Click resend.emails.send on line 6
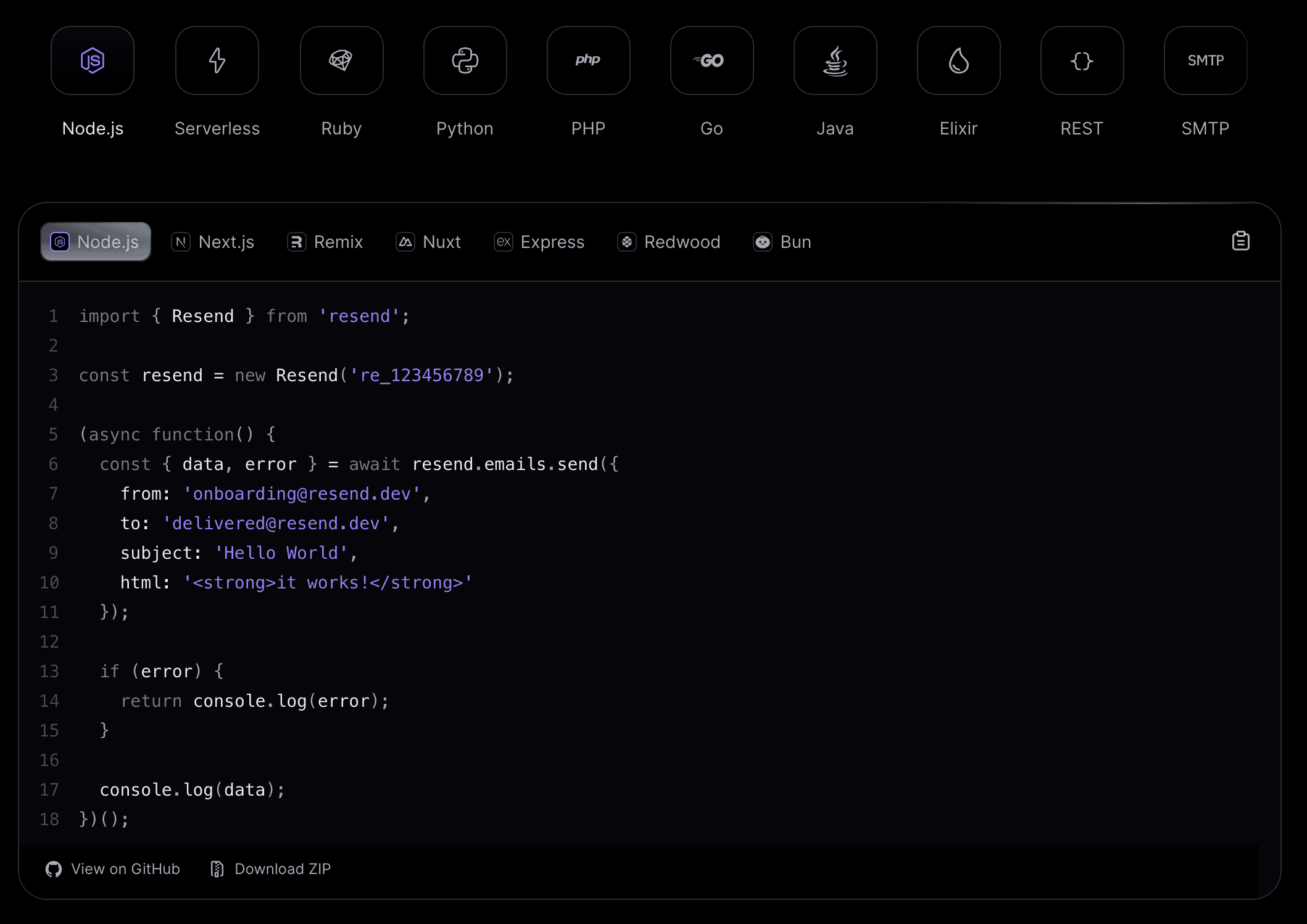Screen dimensions: 1307x924 tap(505, 464)
